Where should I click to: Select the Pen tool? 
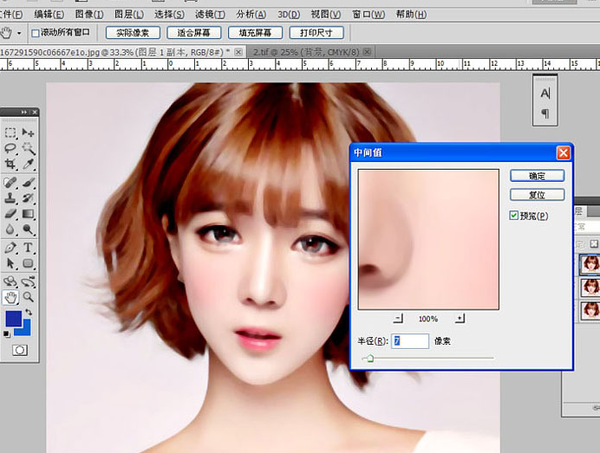[10, 247]
